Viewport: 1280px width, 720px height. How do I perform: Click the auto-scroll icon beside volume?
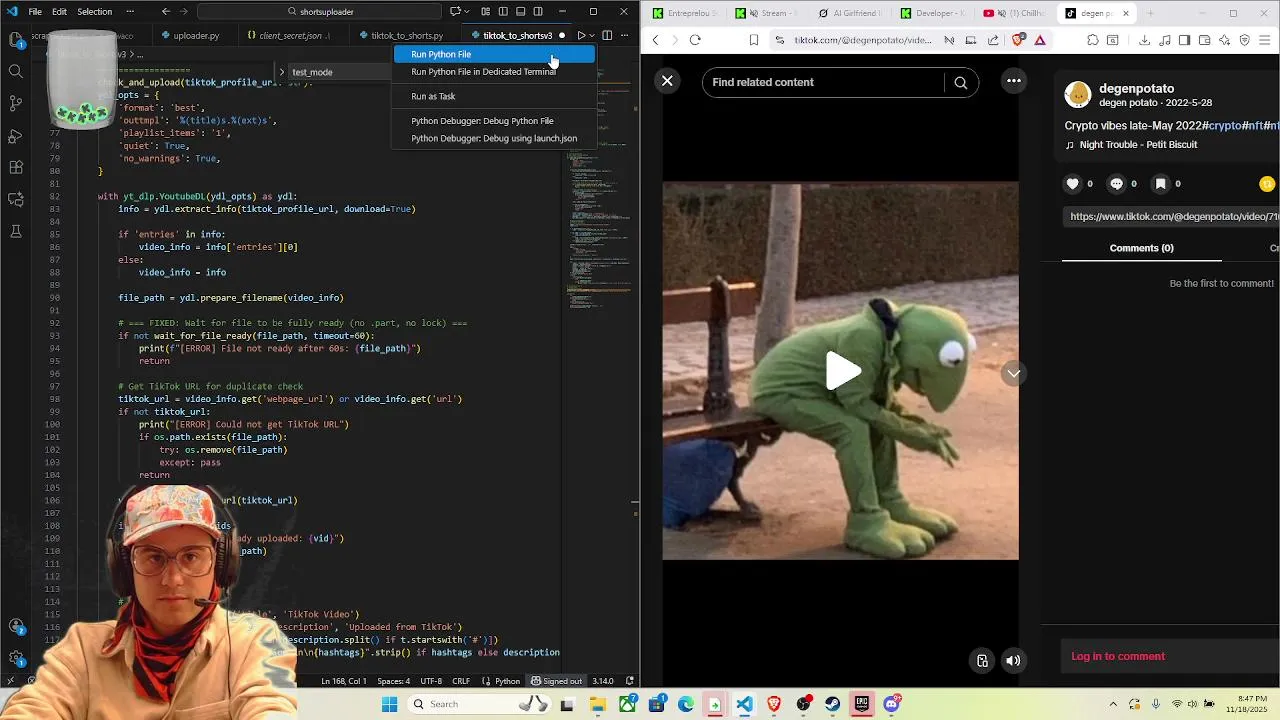982,660
